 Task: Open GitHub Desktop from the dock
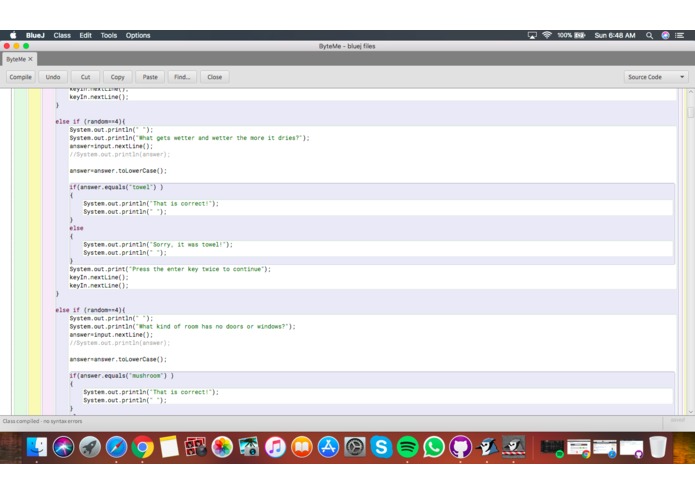pyautogui.click(x=461, y=447)
